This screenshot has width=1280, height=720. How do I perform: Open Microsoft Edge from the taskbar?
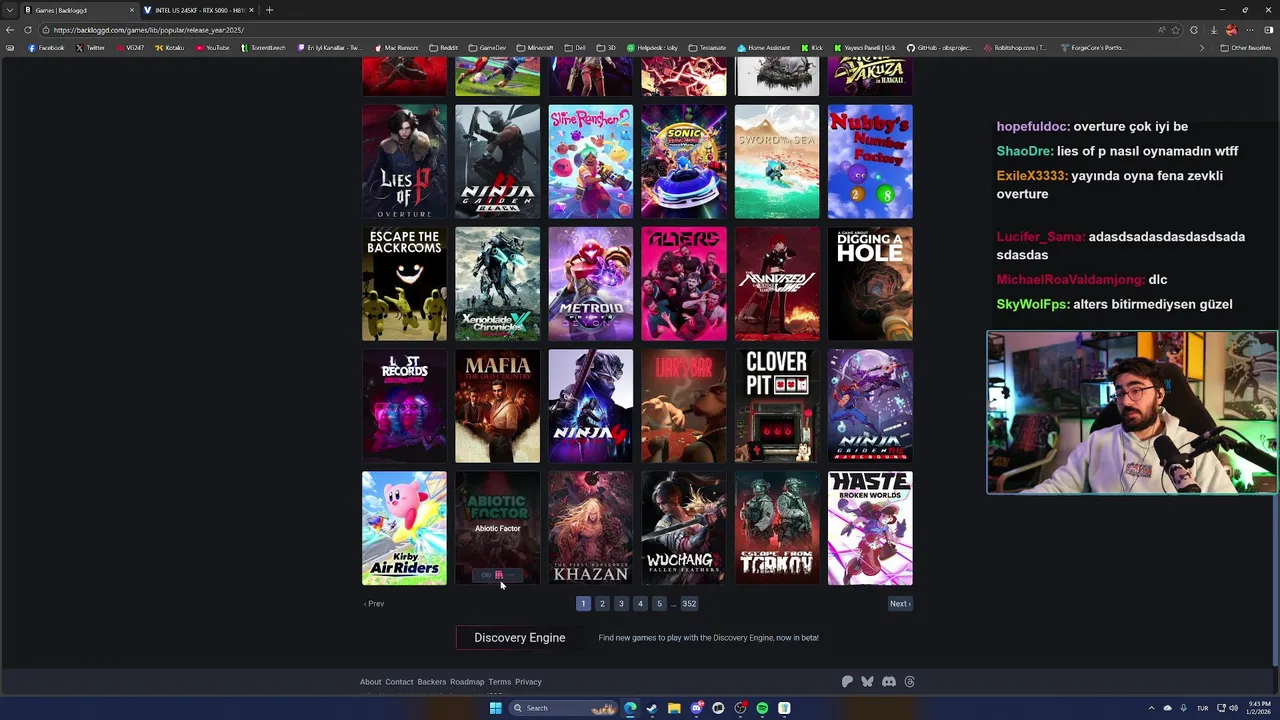tap(630, 708)
